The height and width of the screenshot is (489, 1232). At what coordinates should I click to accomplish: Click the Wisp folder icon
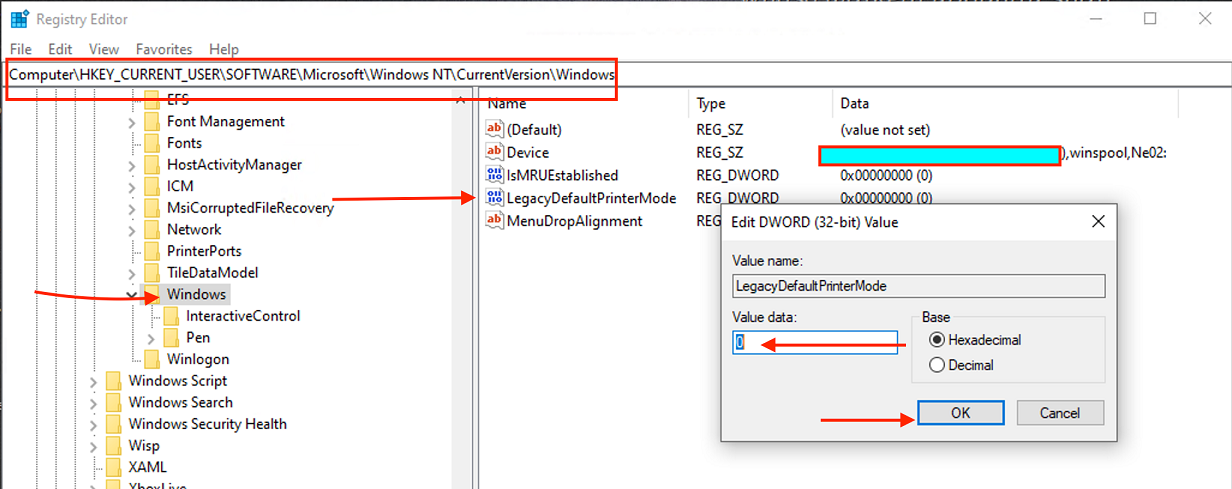point(114,445)
